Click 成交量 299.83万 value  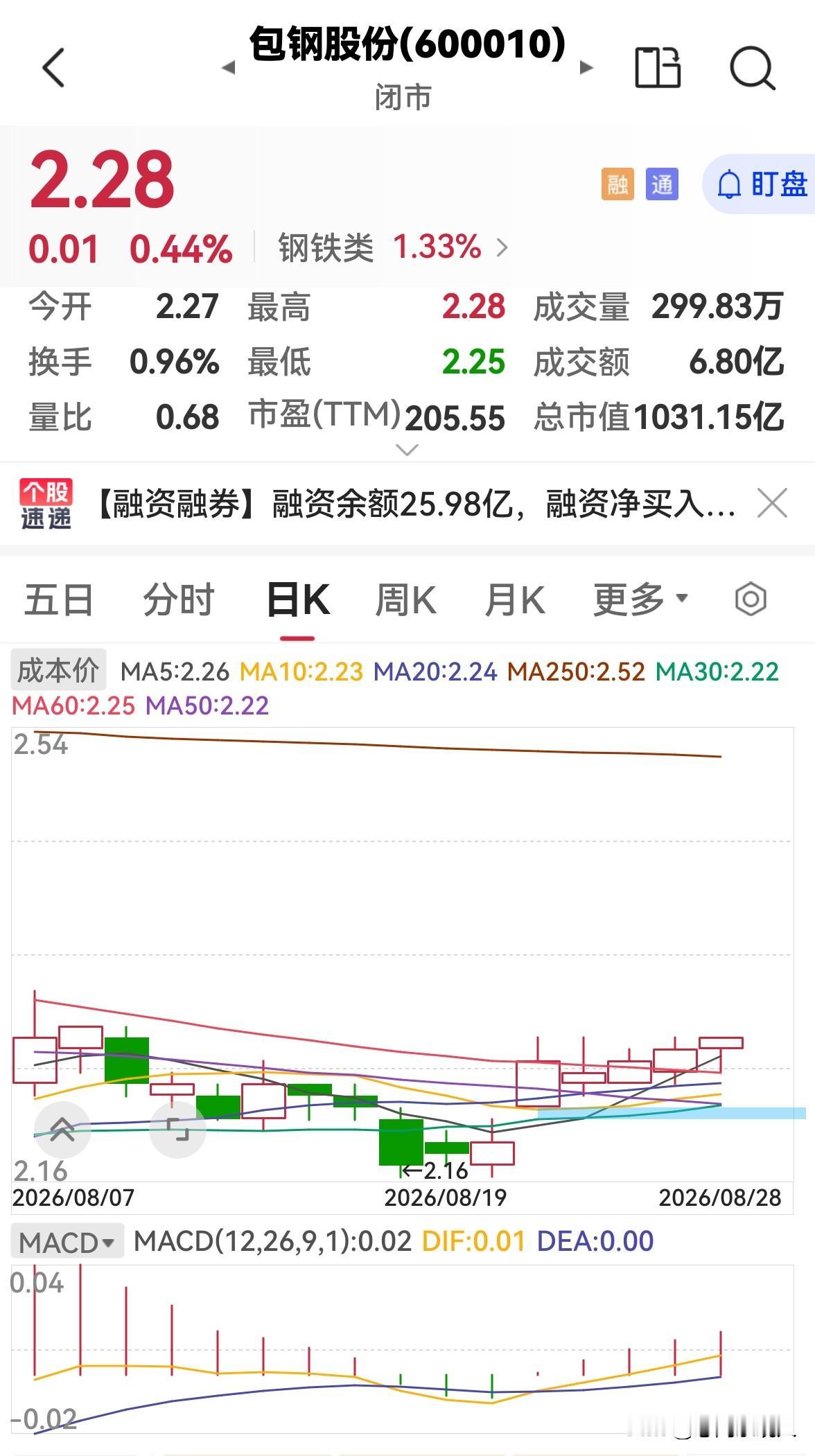tap(718, 306)
